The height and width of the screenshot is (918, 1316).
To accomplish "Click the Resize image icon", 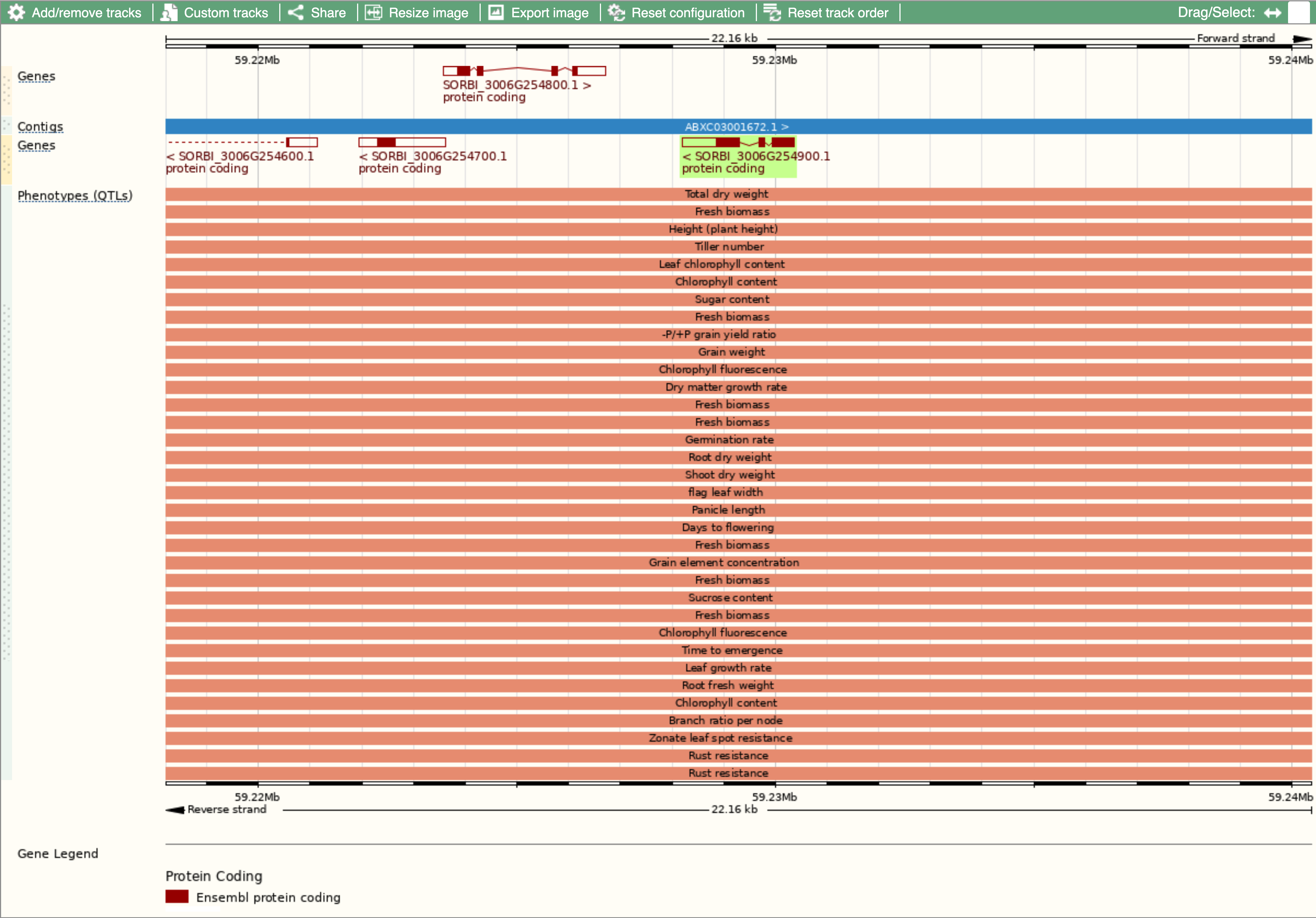I will [374, 12].
